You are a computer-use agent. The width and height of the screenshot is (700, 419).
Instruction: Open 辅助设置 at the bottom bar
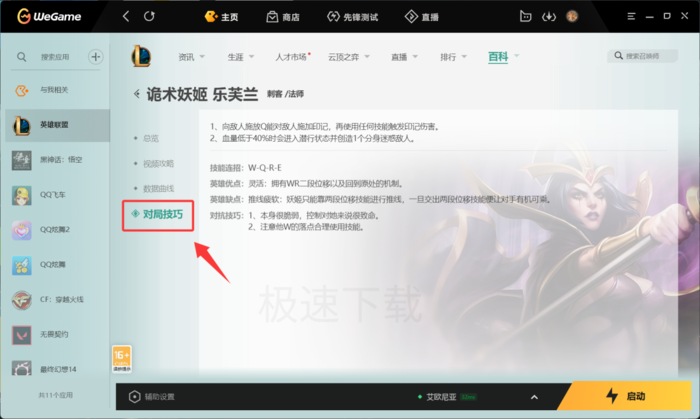tap(152, 397)
